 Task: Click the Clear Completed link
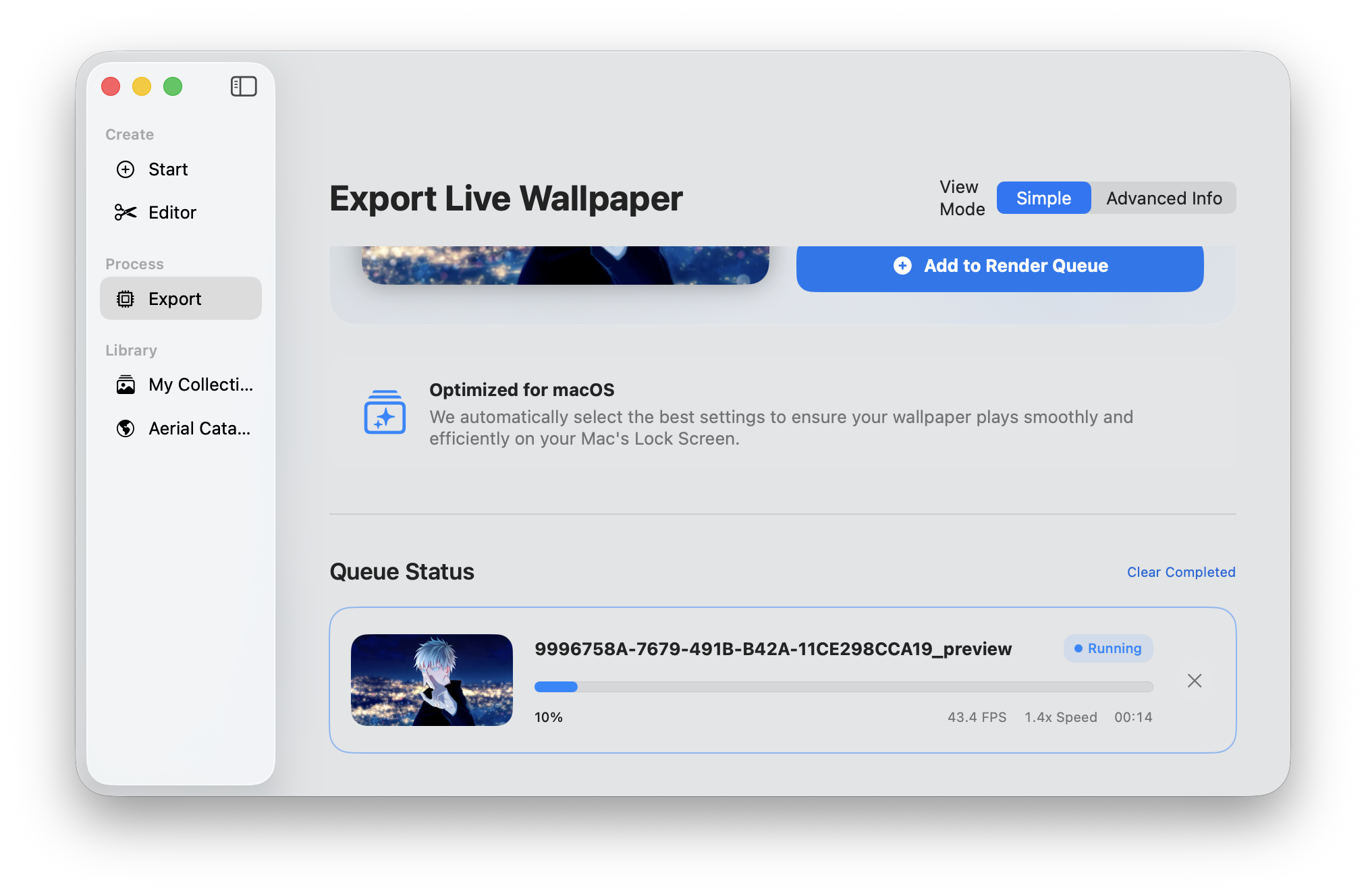[x=1180, y=572]
